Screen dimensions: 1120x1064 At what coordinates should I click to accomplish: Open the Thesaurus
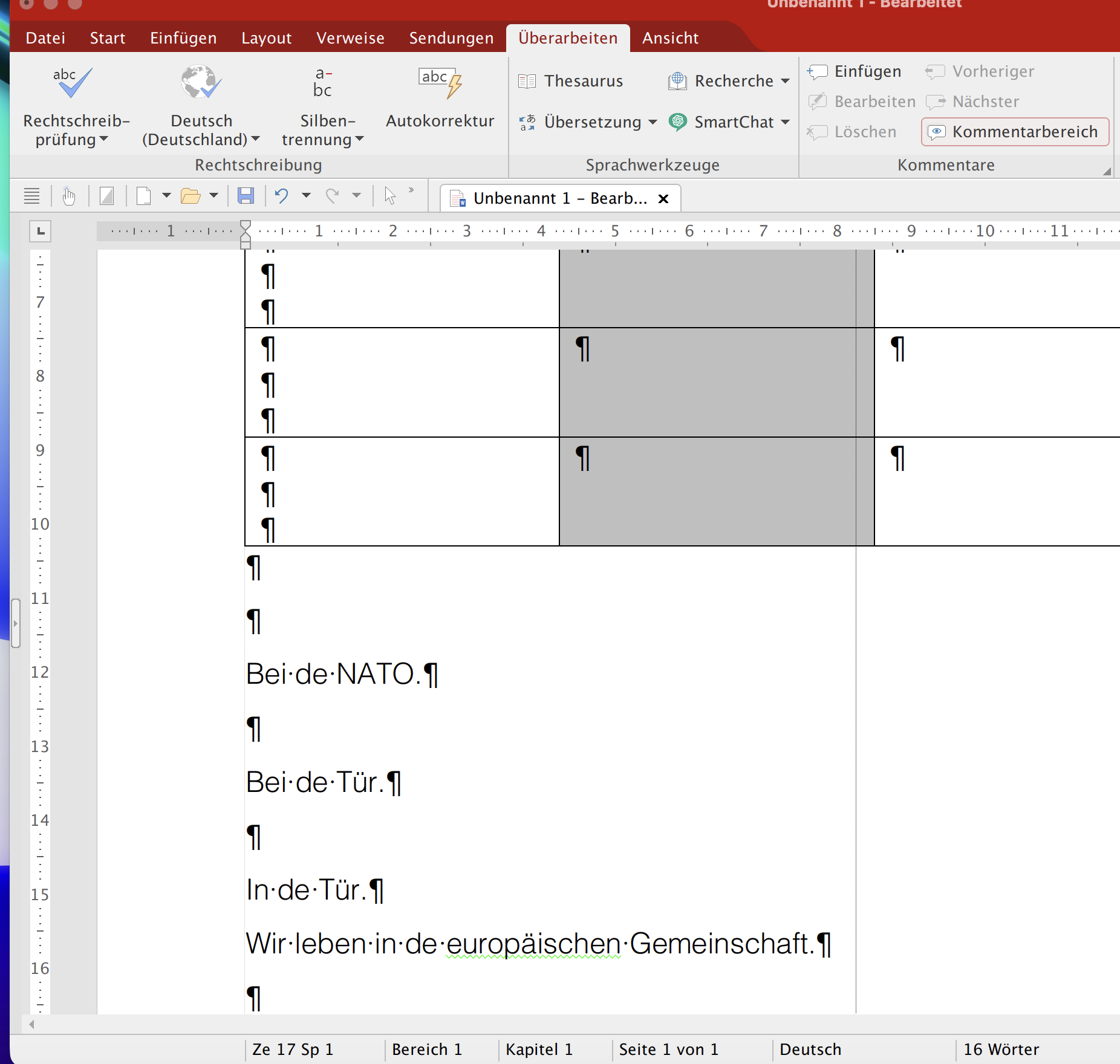click(x=571, y=80)
